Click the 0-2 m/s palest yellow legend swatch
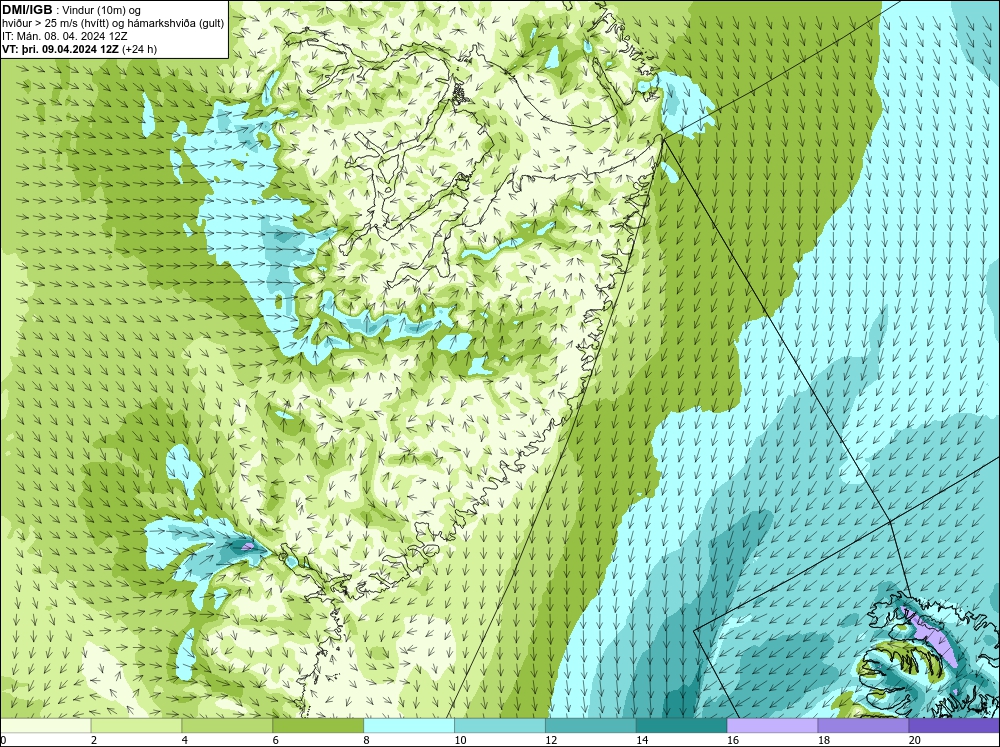This screenshot has width=1000, height=747. (45, 725)
